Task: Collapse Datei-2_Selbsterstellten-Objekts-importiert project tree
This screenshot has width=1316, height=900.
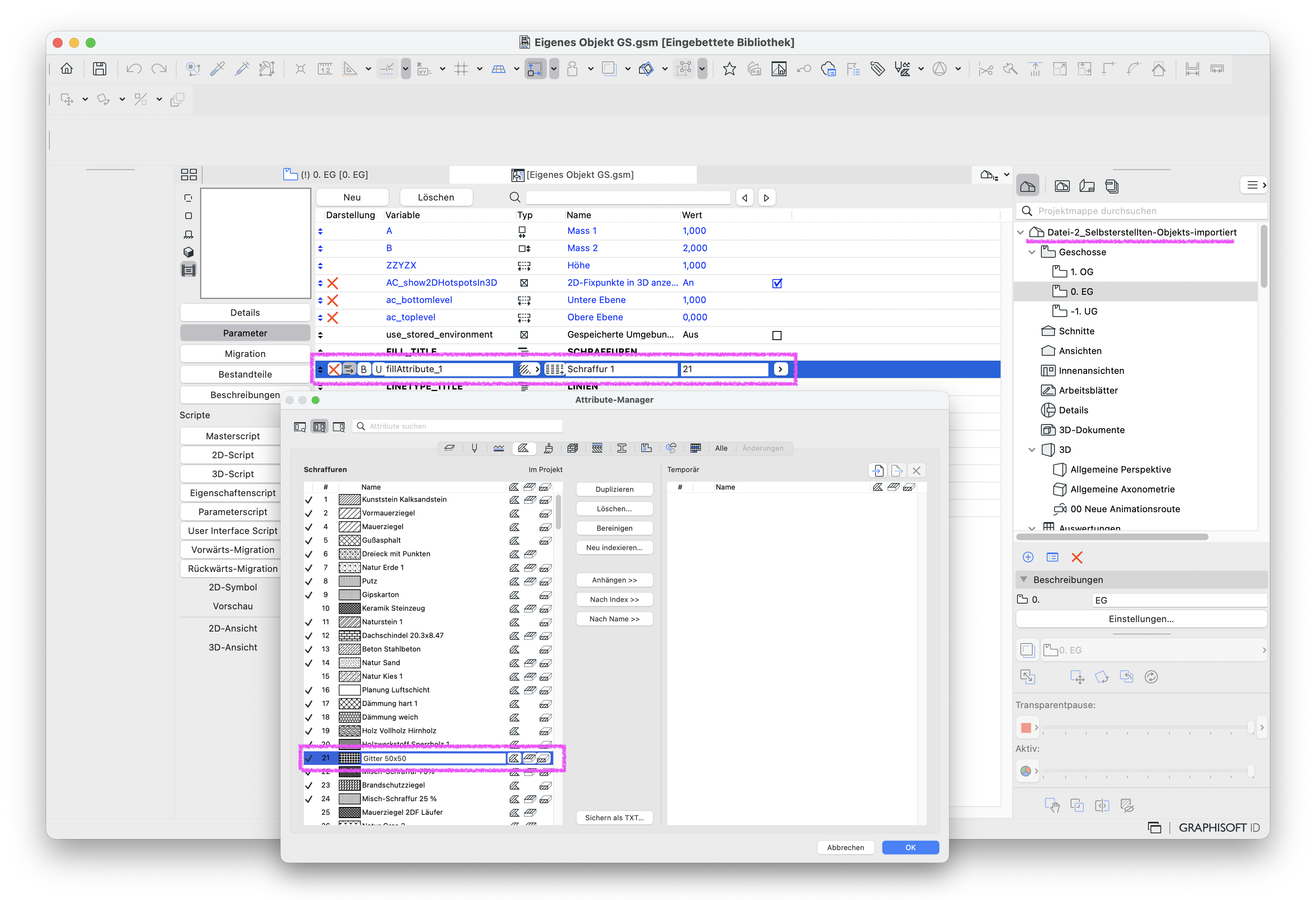Action: point(1020,232)
